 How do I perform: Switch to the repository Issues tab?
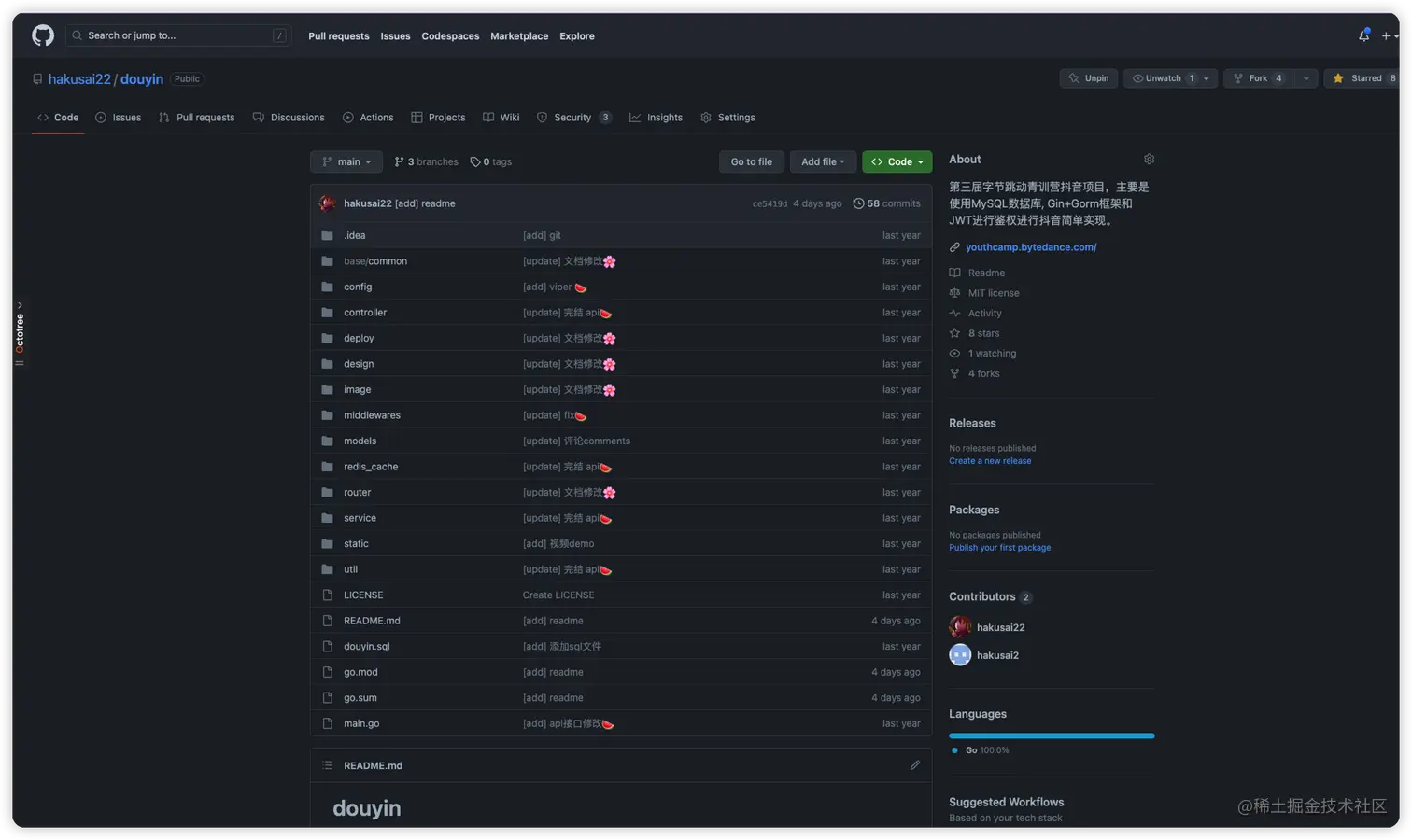click(x=119, y=118)
